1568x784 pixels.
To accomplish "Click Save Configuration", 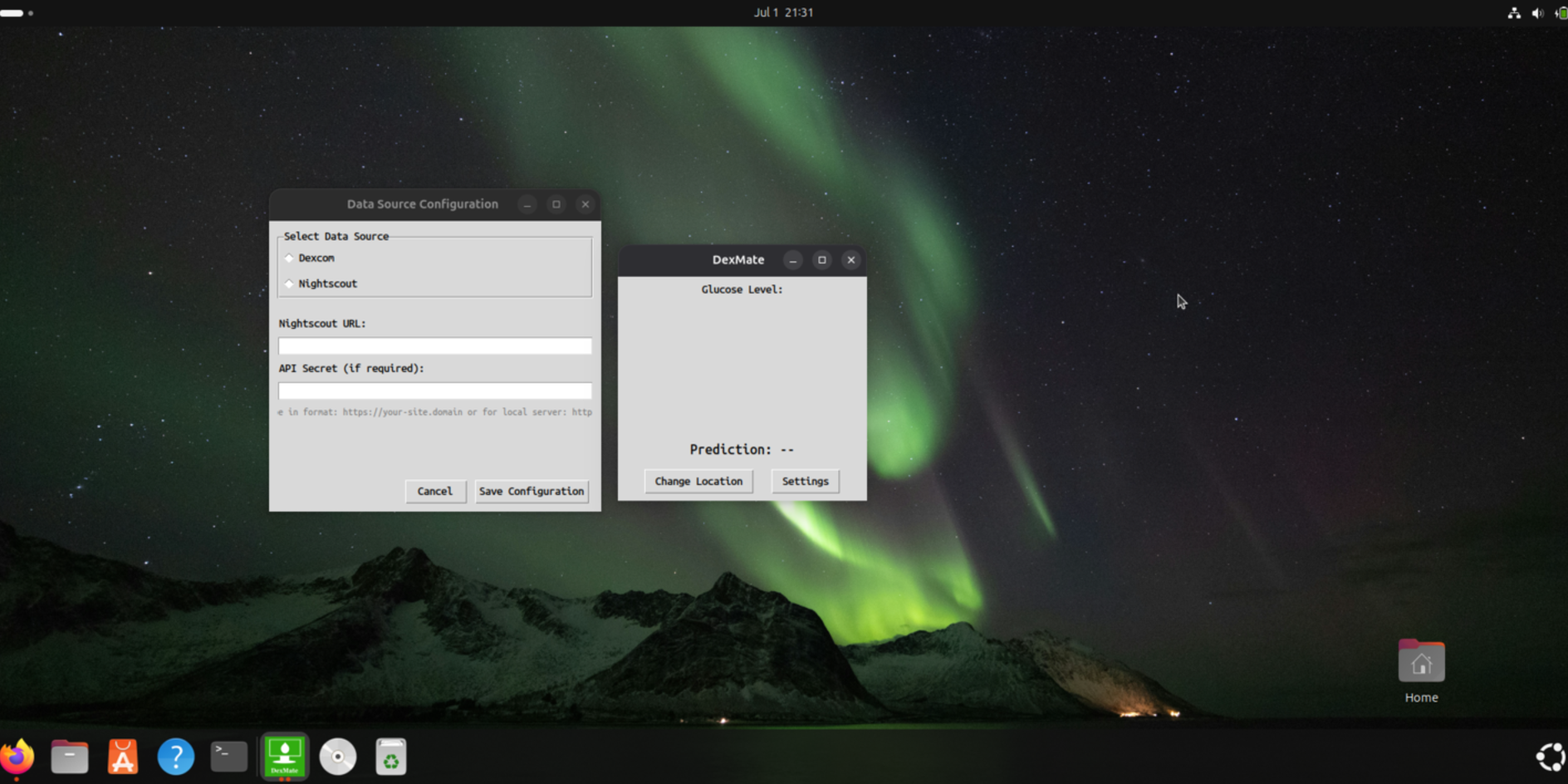I will (x=532, y=491).
